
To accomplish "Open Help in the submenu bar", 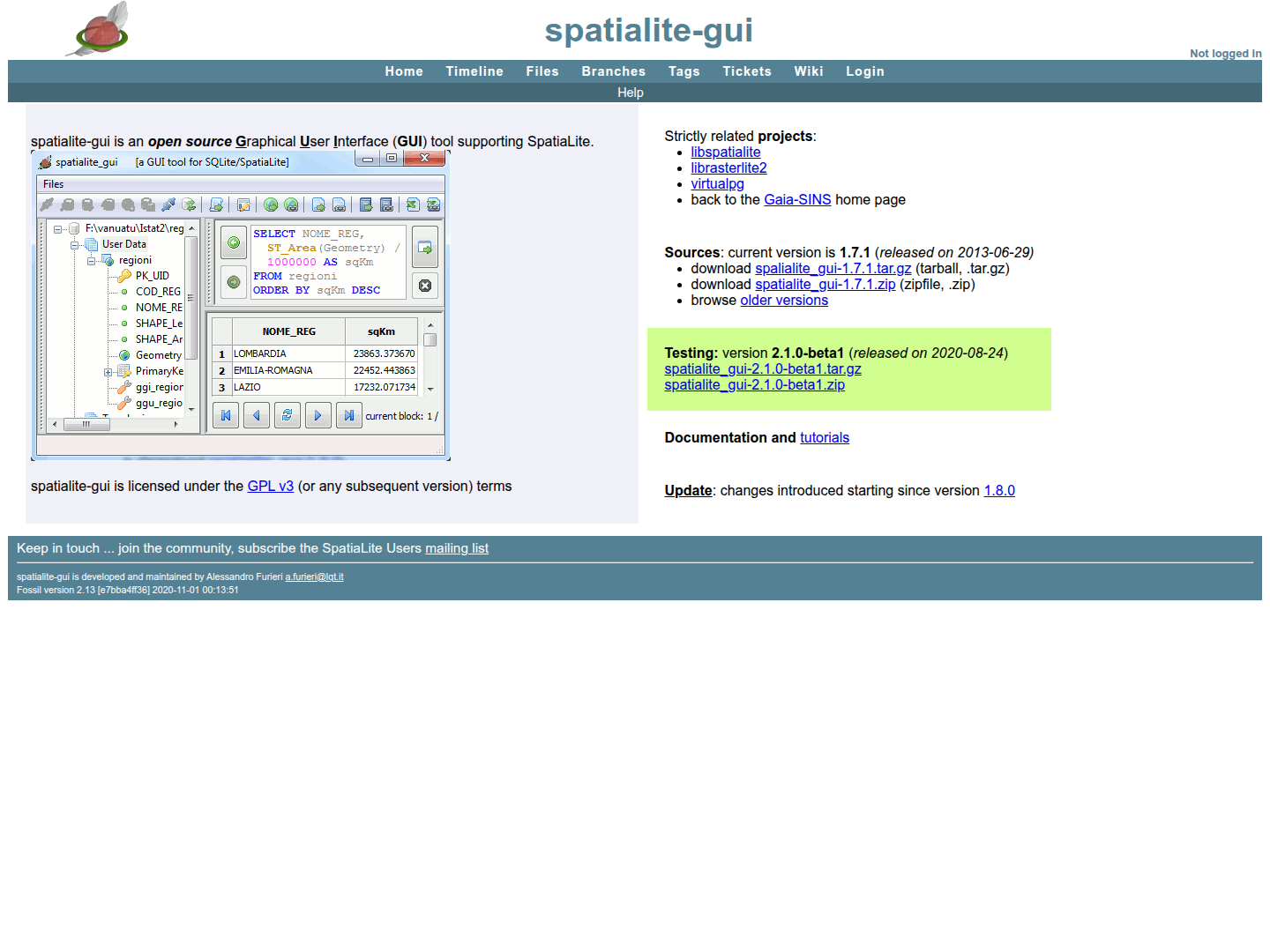I will [x=631, y=93].
